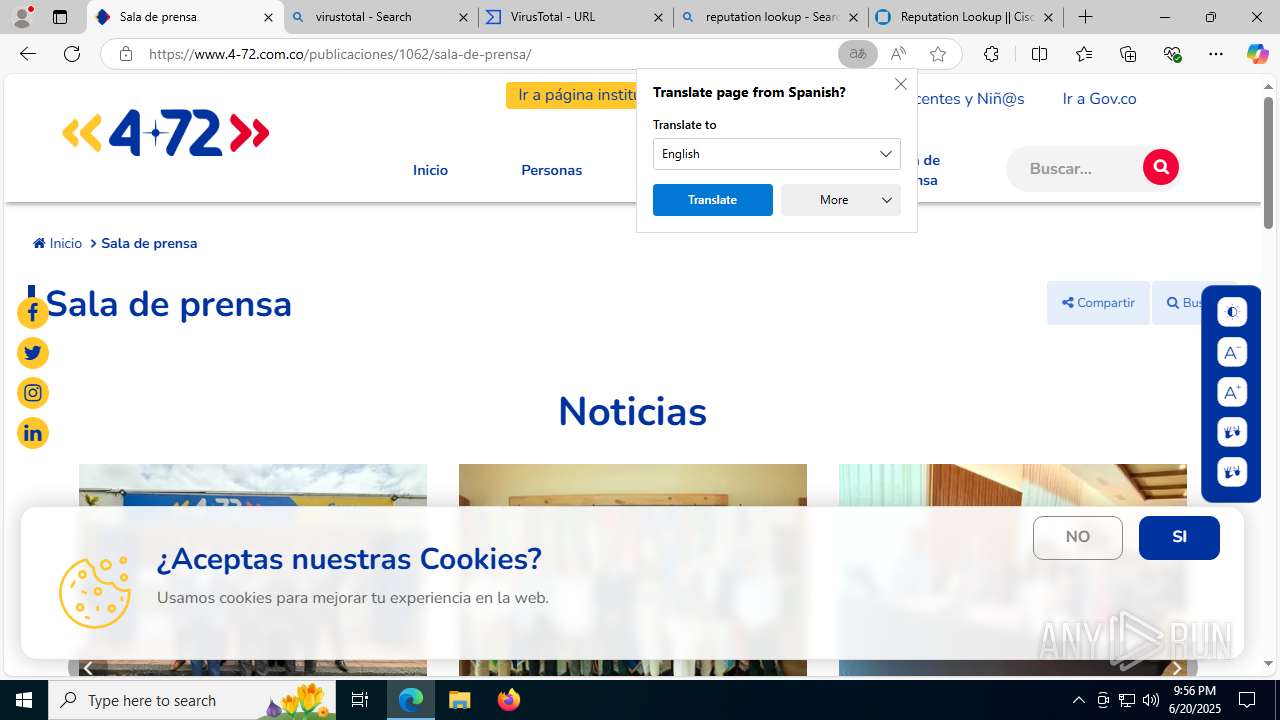Increase font size with A+ icon
Screen dimensions: 1280x720
[x=1232, y=392]
